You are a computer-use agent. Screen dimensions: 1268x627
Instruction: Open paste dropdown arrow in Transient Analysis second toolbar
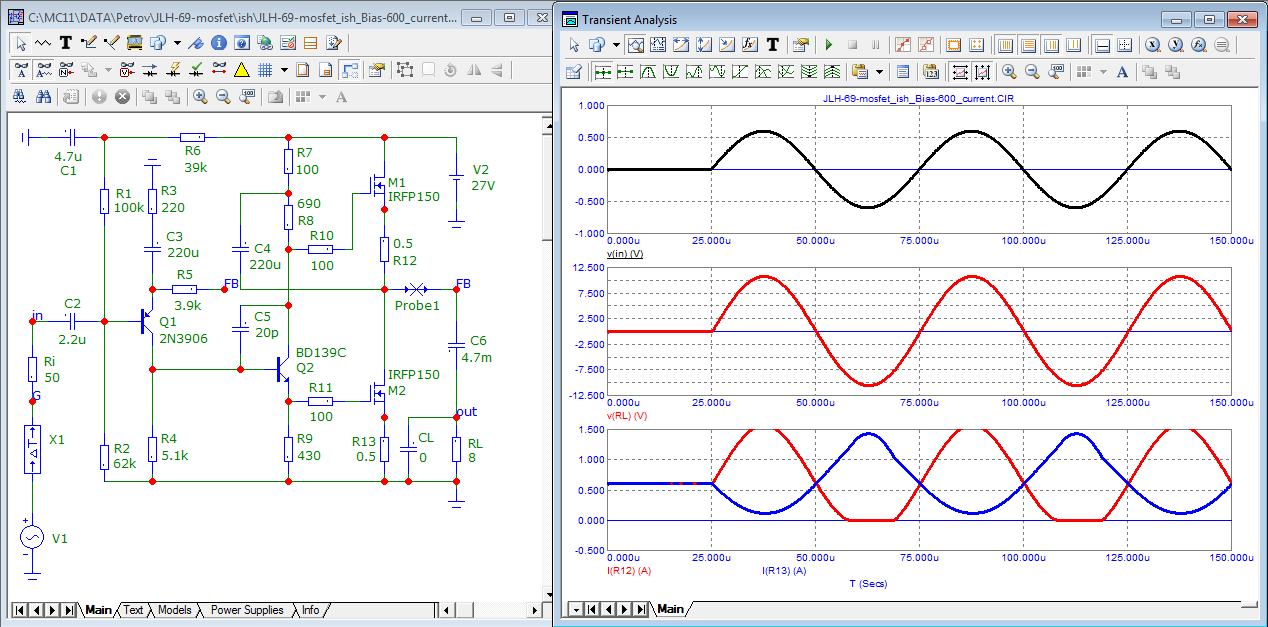pyautogui.click(x=879, y=72)
